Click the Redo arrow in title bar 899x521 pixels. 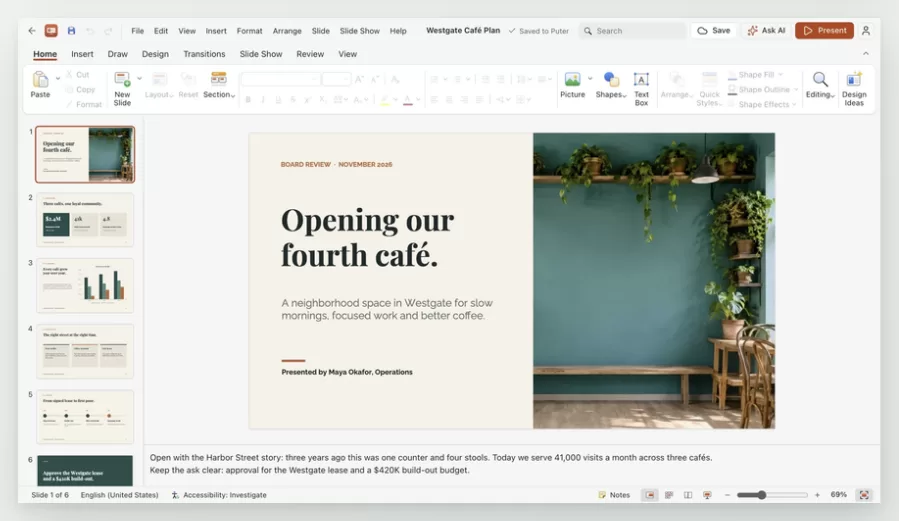click(108, 31)
